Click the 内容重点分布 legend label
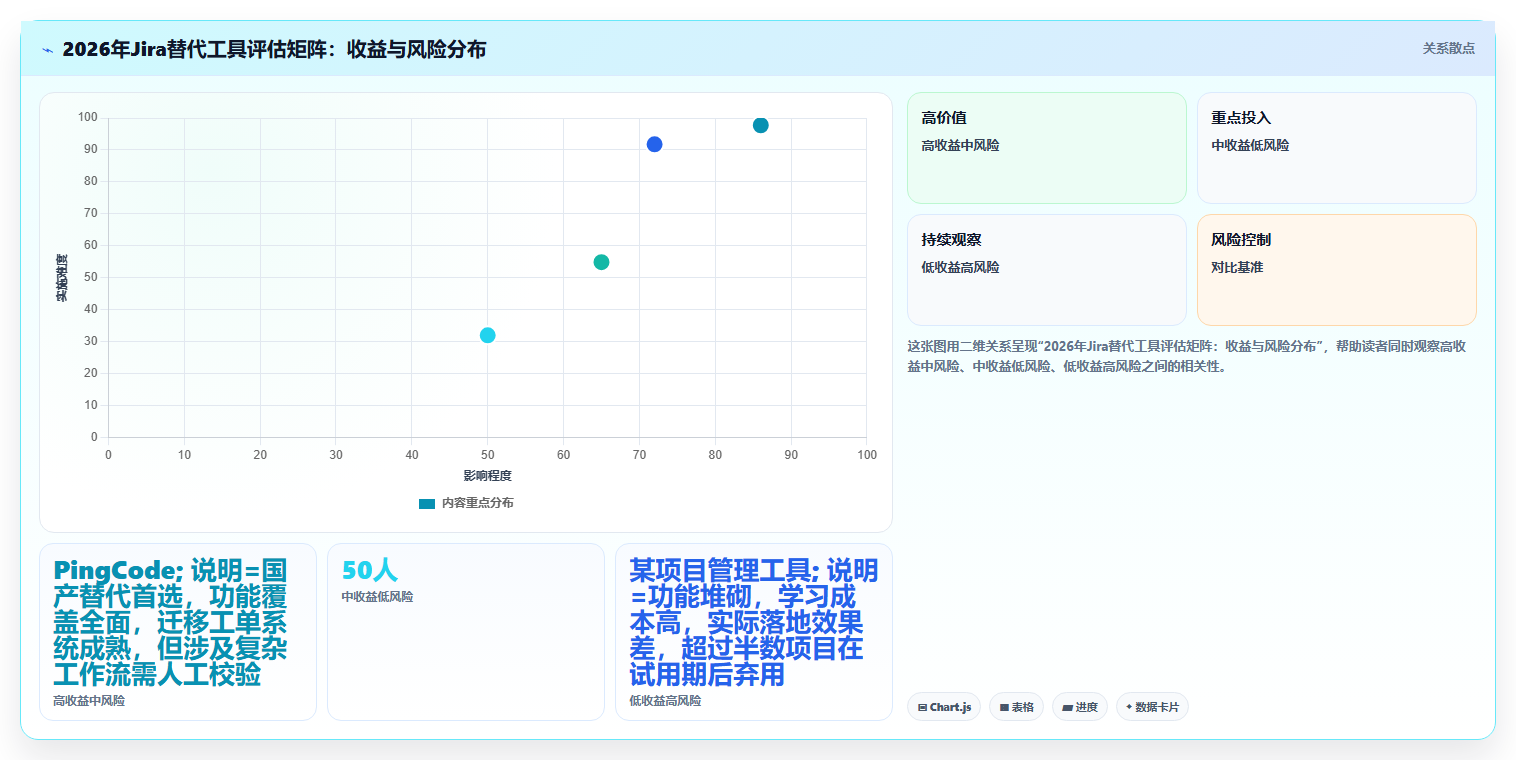Image resolution: width=1516 pixels, height=760 pixels. point(478,503)
